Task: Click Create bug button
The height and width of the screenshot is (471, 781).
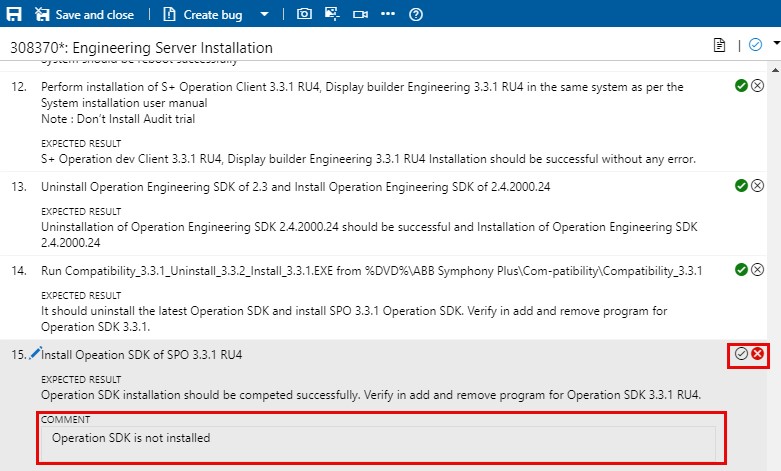Action: [x=203, y=14]
